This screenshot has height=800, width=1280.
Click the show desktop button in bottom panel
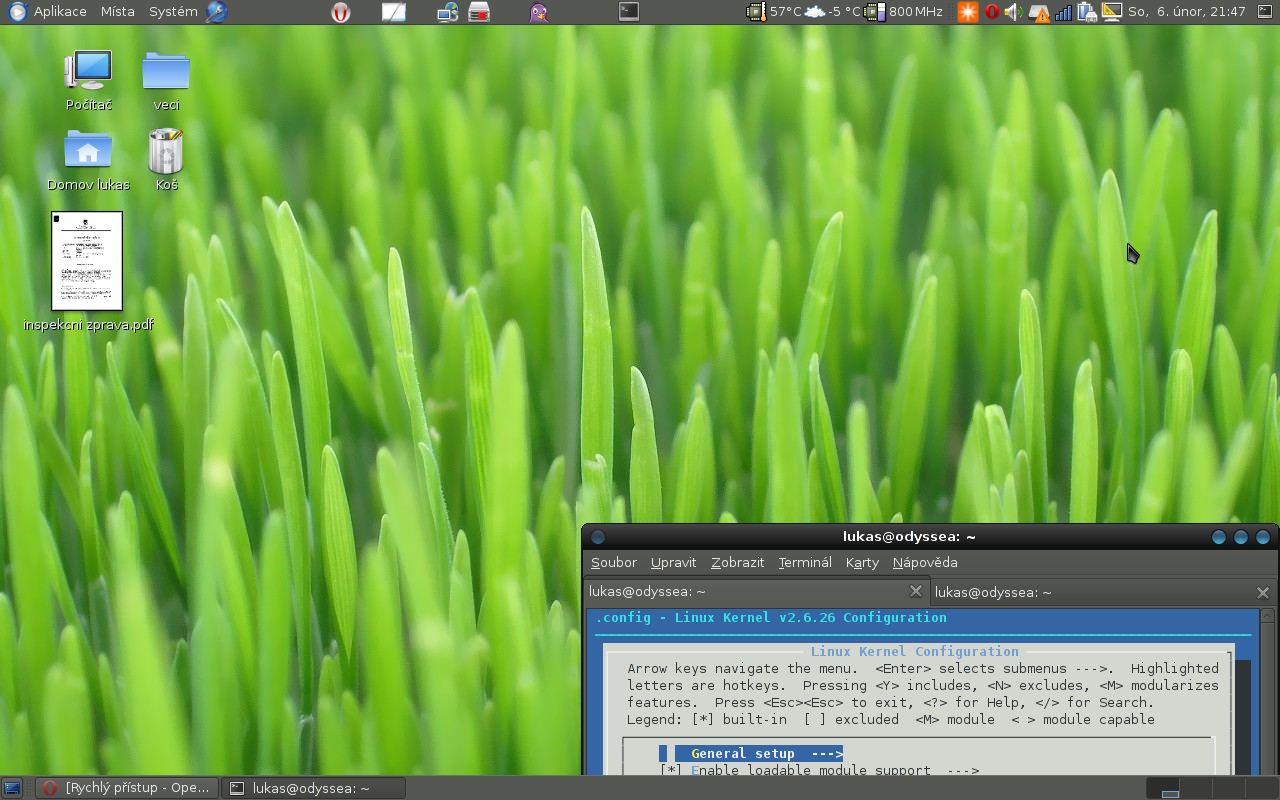pyautogui.click(x=12, y=788)
